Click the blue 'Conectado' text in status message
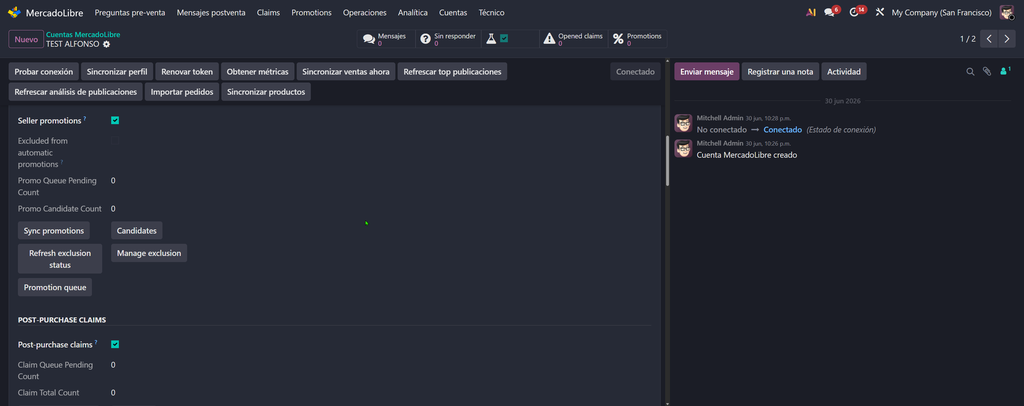Viewport: 1024px width, 406px height. 782,130
